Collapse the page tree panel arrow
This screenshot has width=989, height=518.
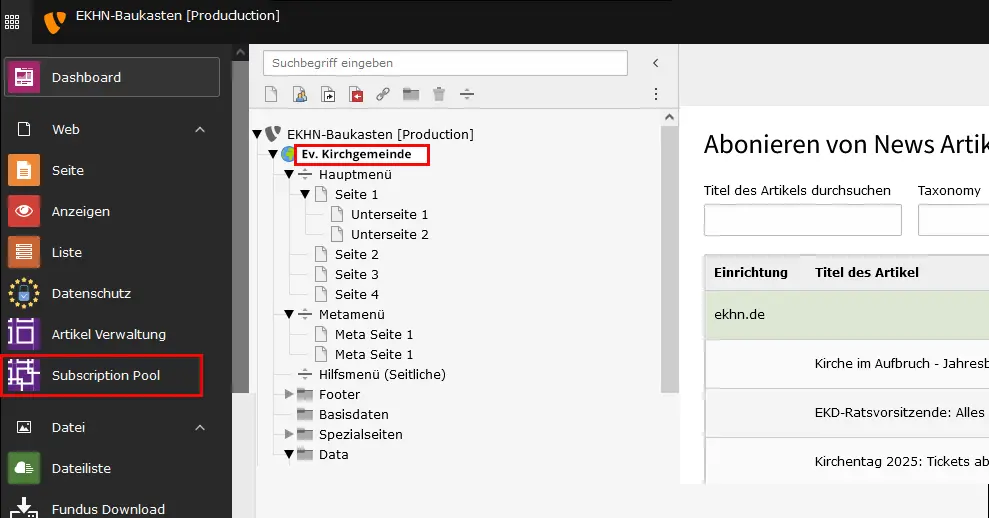[x=655, y=63]
